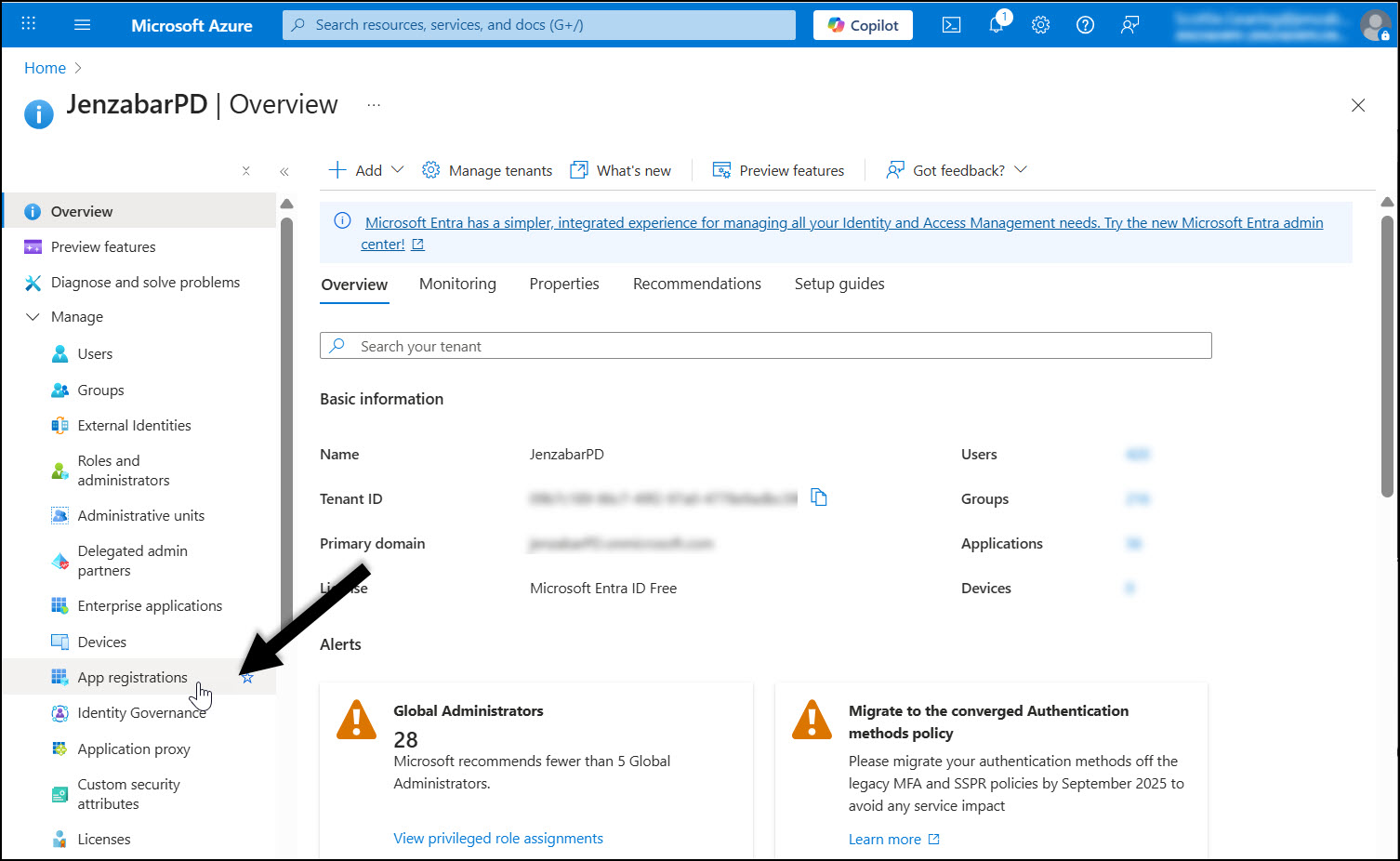
Task: Favorite App registrations with the star
Action: [x=247, y=677]
